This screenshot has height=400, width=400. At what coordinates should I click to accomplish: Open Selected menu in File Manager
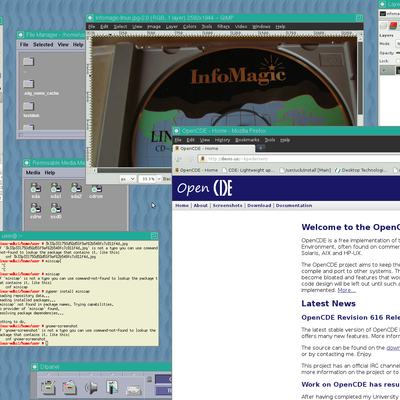tap(43, 44)
